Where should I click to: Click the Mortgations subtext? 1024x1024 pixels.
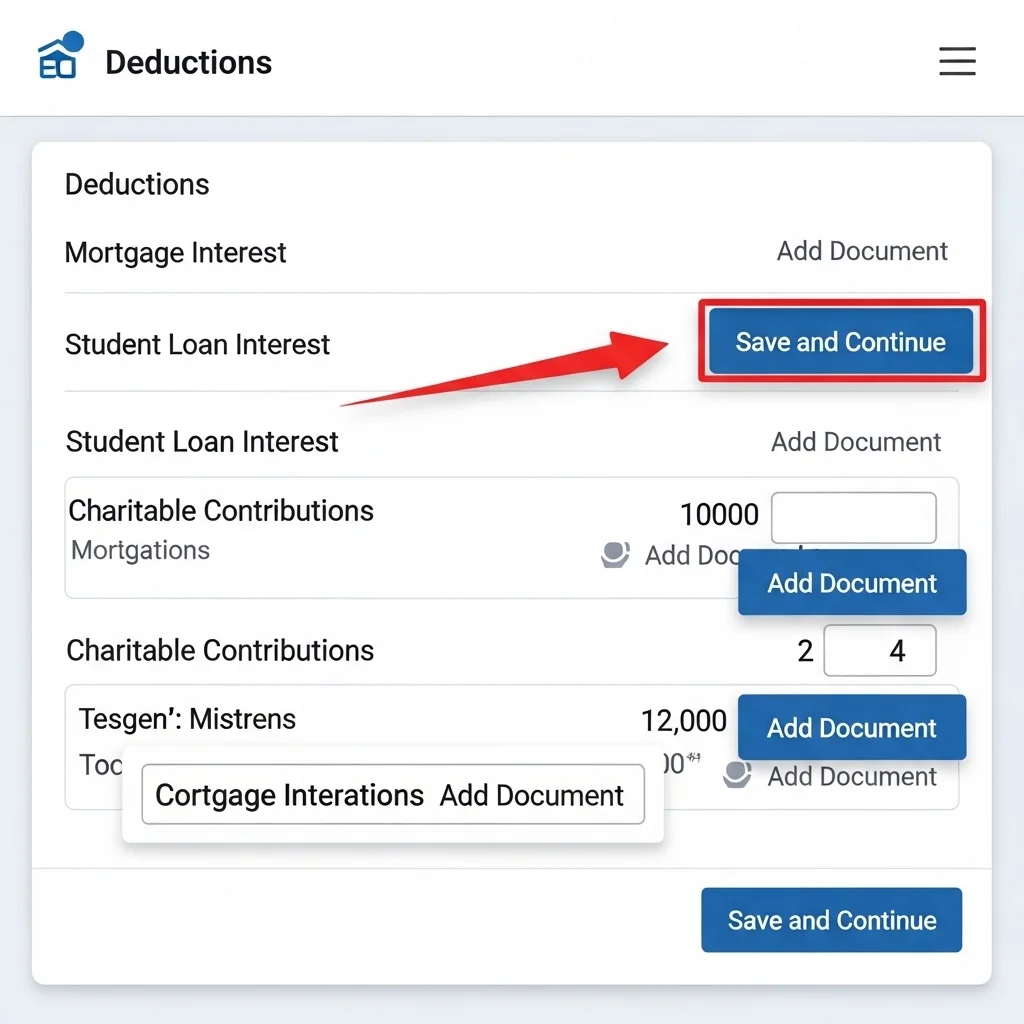point(141,551)
